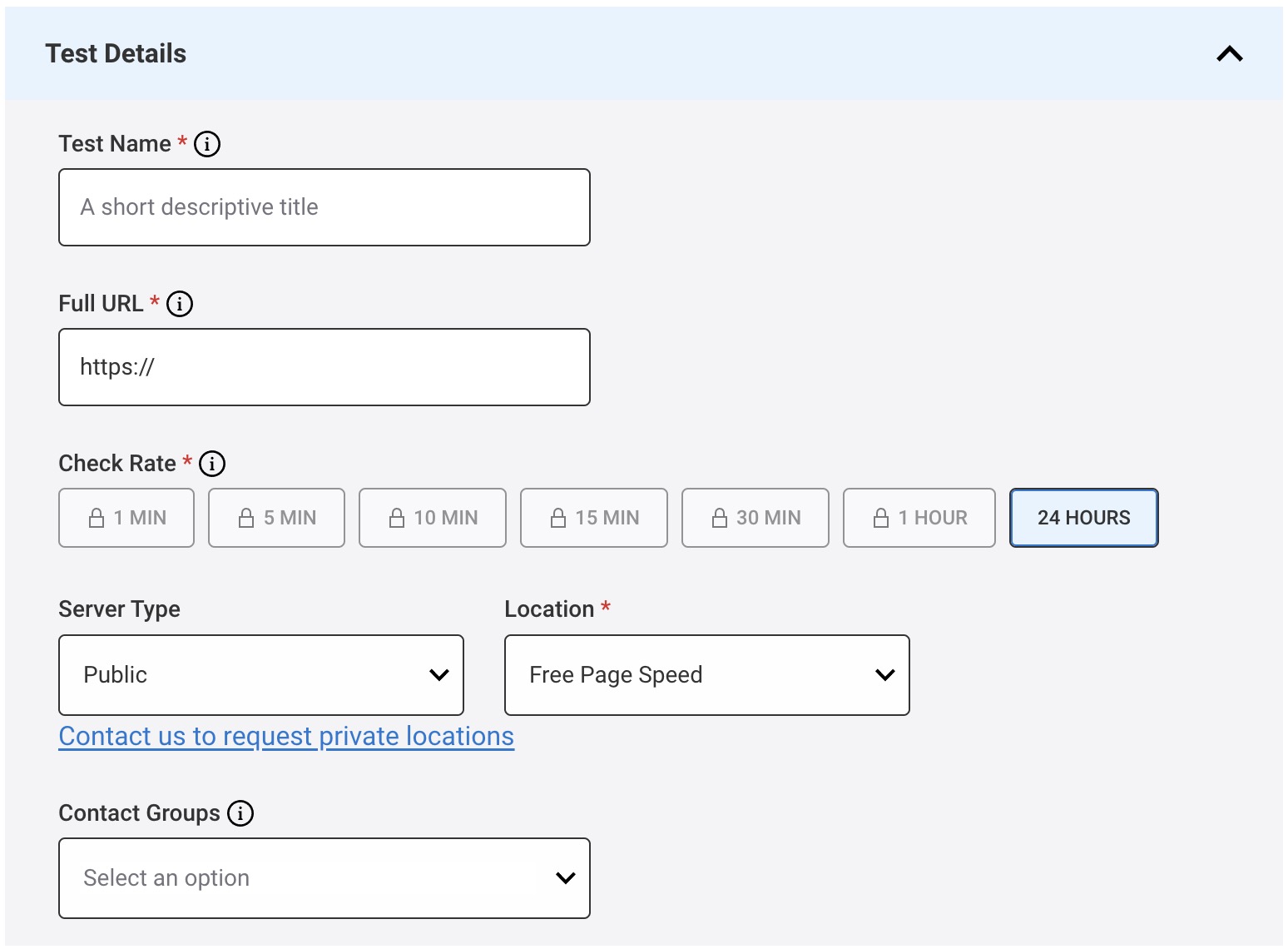The image size is (1288, 949).
Task: Click the Test Details section header
Action: coord(116,53)
